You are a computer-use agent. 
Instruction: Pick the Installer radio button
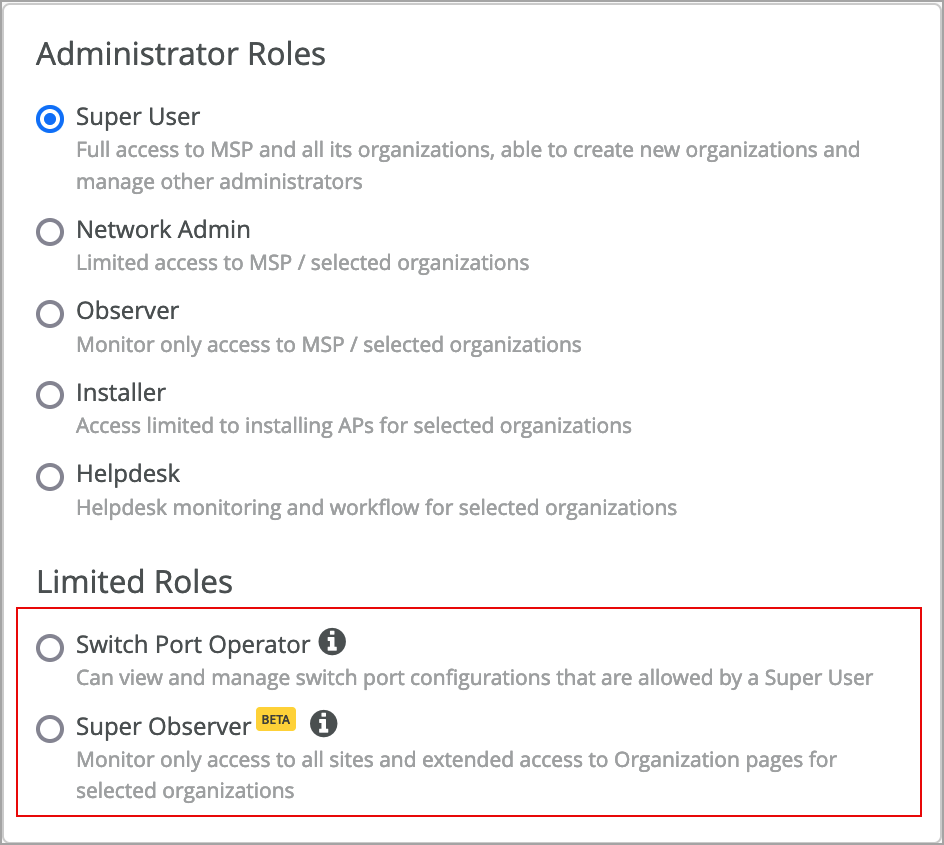point(50,395)
